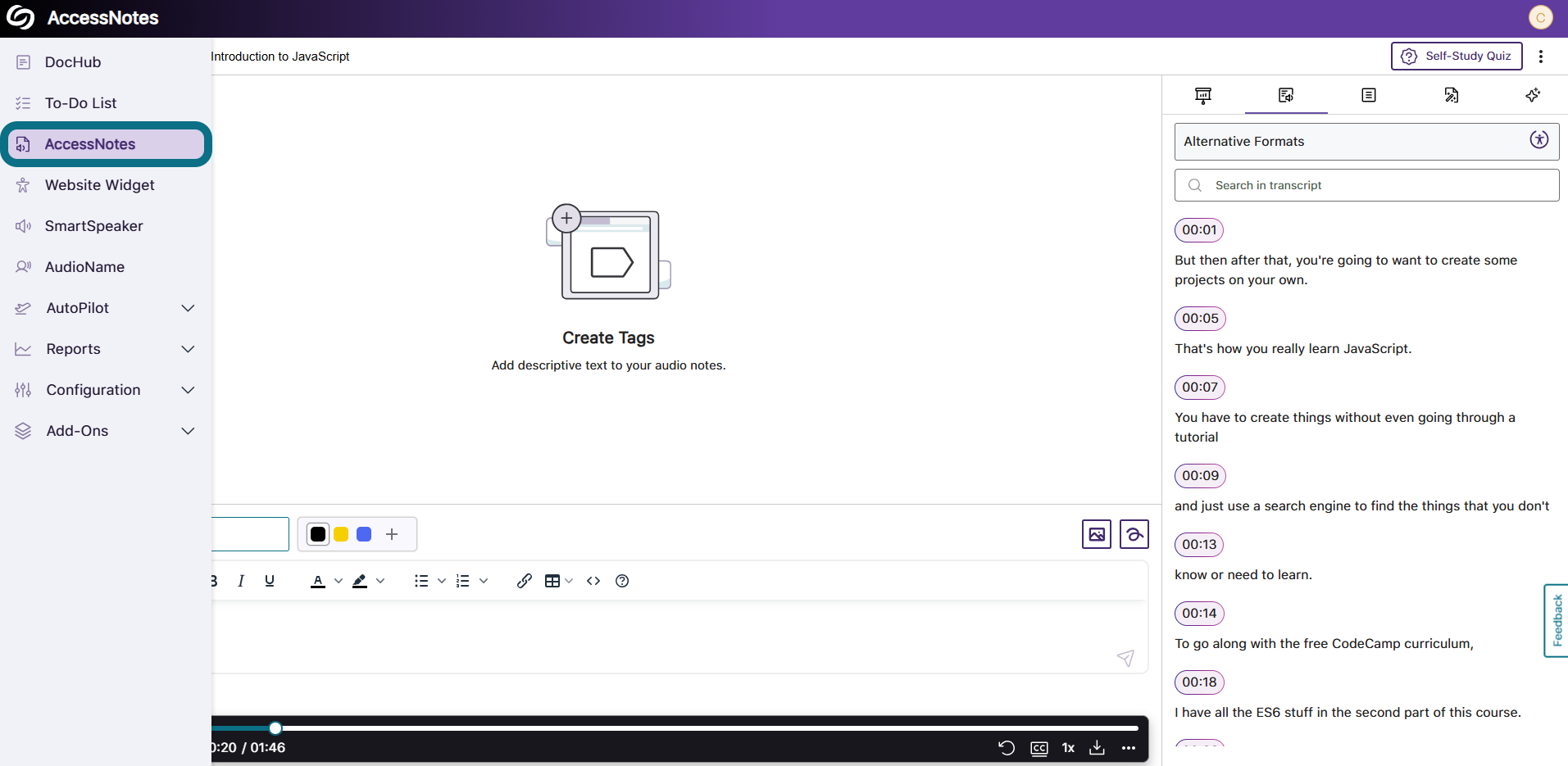Open the highlight color dropdown arrow
This screenshot has height=766, width=1568.
click(380, 581)
